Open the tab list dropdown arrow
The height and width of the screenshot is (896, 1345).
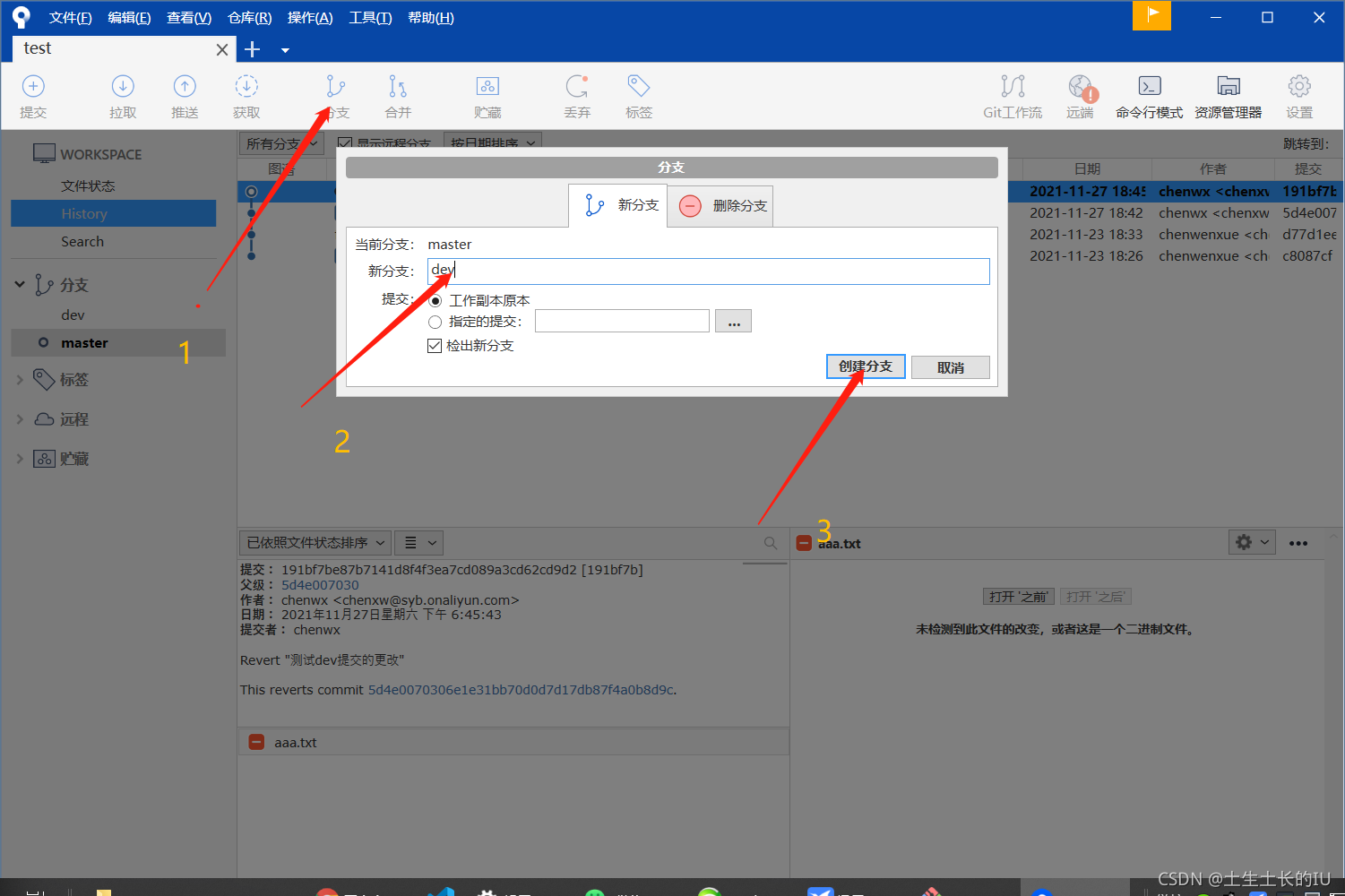pos(285,50)
